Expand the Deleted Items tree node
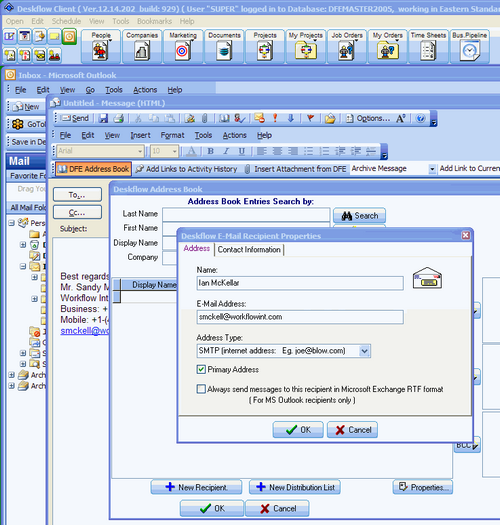The width and height of the screenshot is (500, 525). click(x=23, y=245)
